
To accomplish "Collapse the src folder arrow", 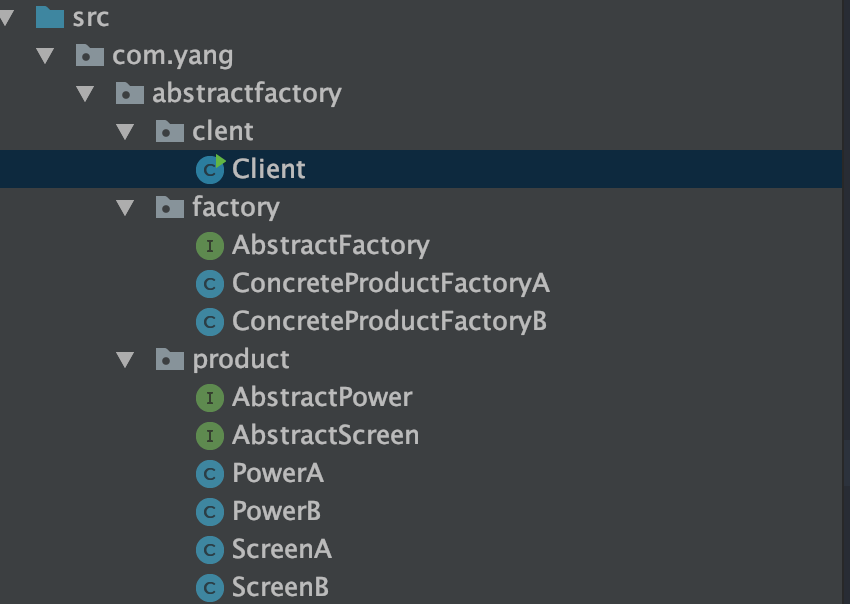I will [7, 17].
